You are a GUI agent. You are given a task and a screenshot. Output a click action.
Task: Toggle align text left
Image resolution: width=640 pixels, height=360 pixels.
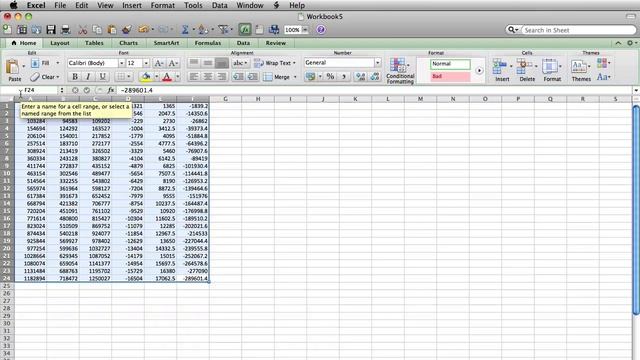(194, 76)
